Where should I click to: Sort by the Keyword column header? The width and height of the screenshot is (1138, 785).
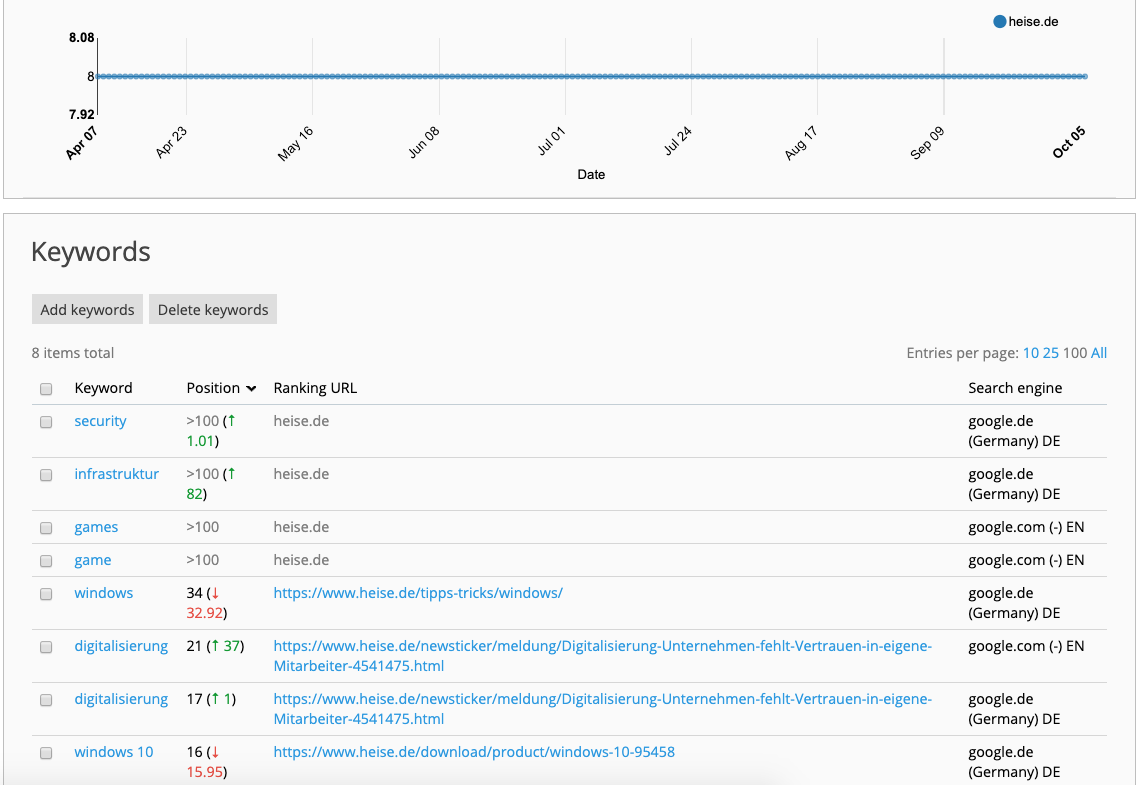tap(103, 388)
